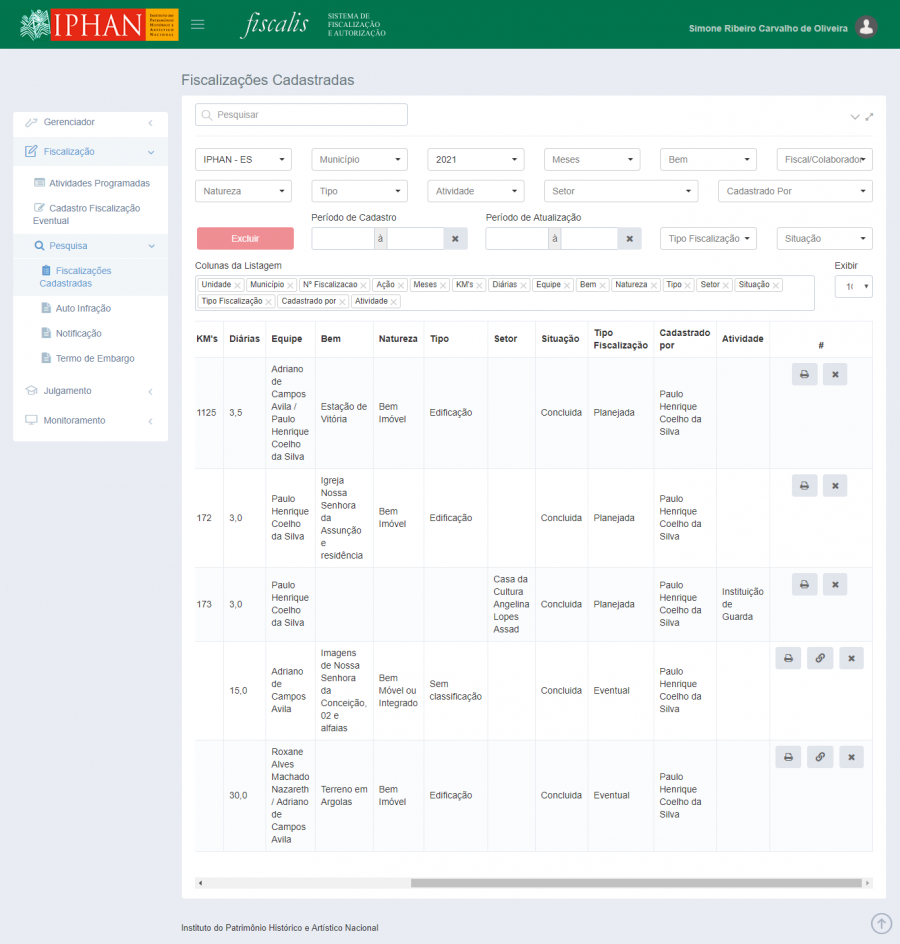Viewport: 900px width, 944px height.
Task: Clear the Período de Cadastro date range
Action: tap(454, 239)
